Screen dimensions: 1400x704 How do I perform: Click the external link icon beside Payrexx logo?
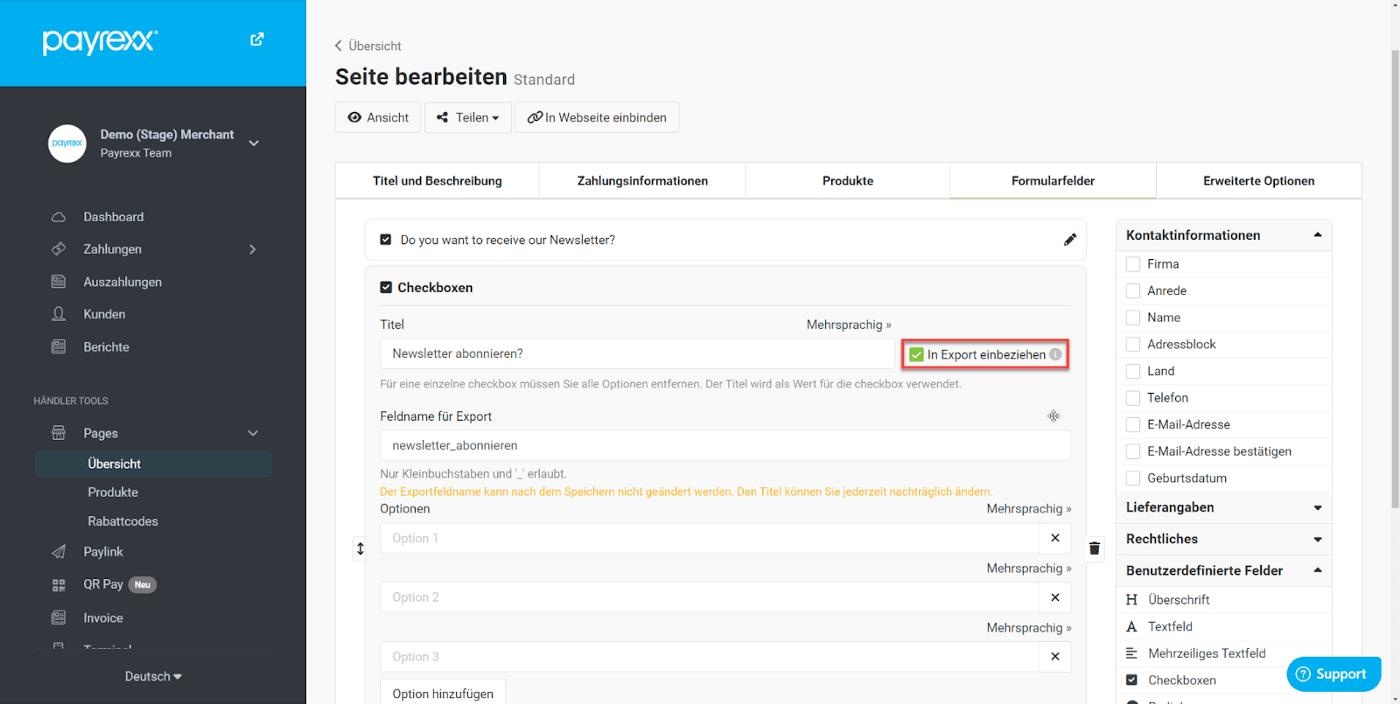point(257,40)
